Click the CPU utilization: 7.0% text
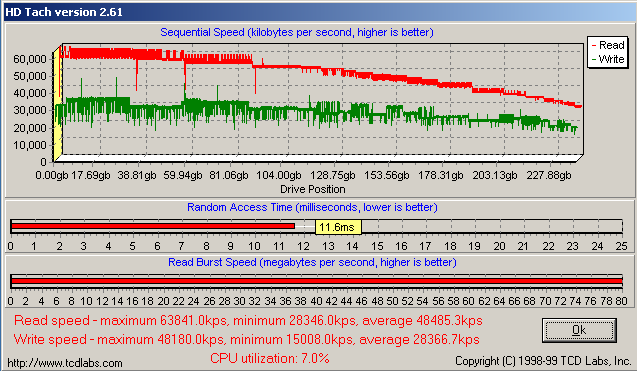Screen dimensions: 637x371 tap(270, 358)
